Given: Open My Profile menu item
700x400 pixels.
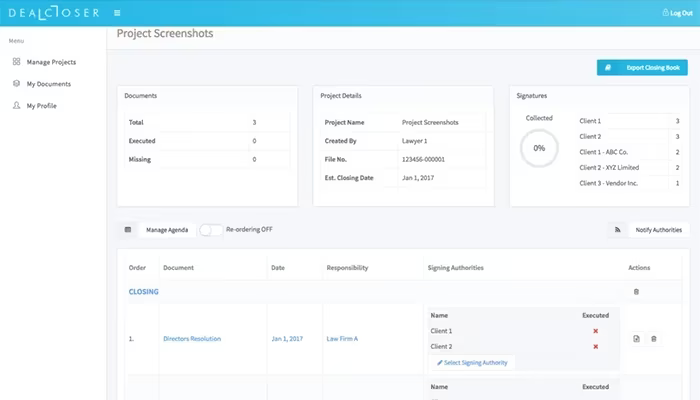Looking at the screenshot, I should pyautogui.click(x=42, y=106).
